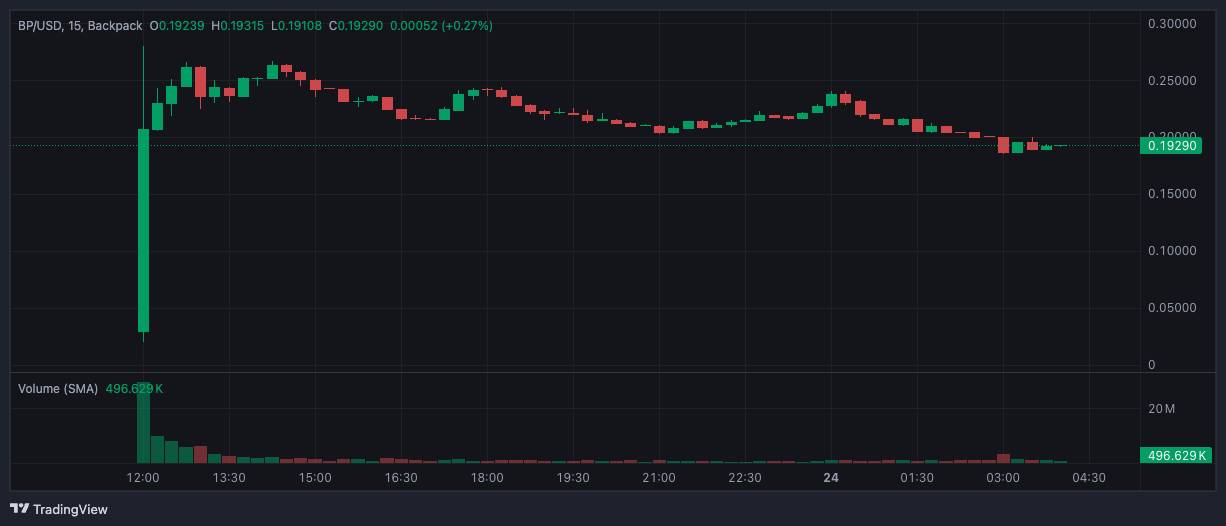Click the 04:30 time axis label
The height and width of the screenshot is (526, 1226).
tap(1089, 478)
